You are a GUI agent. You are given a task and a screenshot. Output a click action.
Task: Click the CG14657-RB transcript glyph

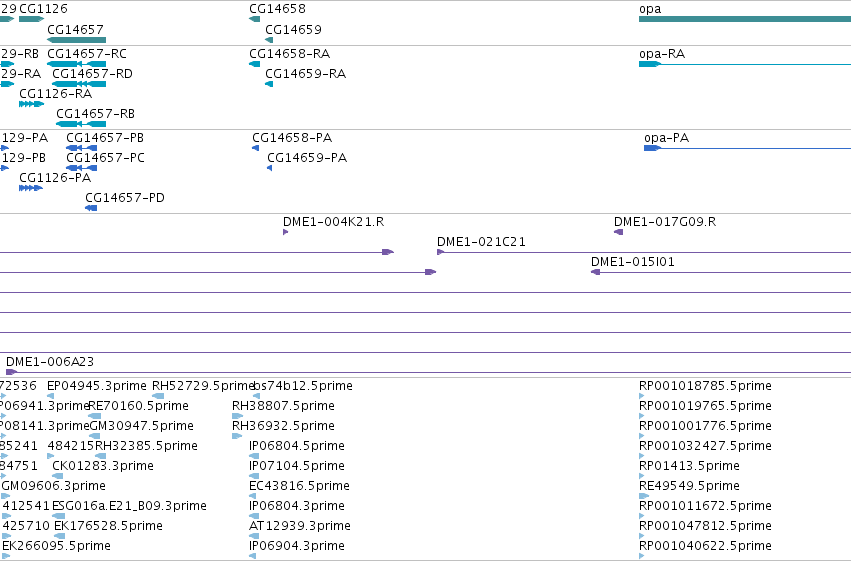click(81, 124)
